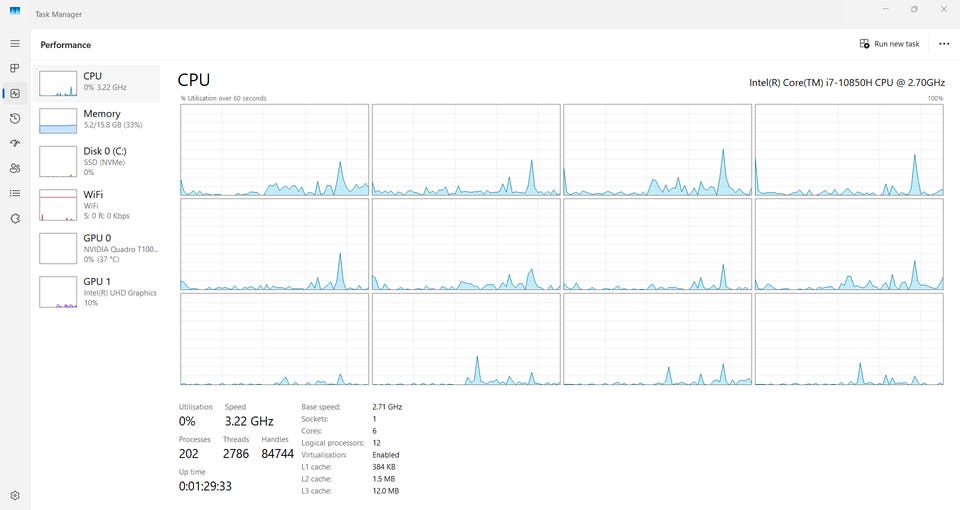This screenshot has height=510, width=960.
Task: Select GPU 1 Intel UHD Graphics item
Action: click(97, 291)
